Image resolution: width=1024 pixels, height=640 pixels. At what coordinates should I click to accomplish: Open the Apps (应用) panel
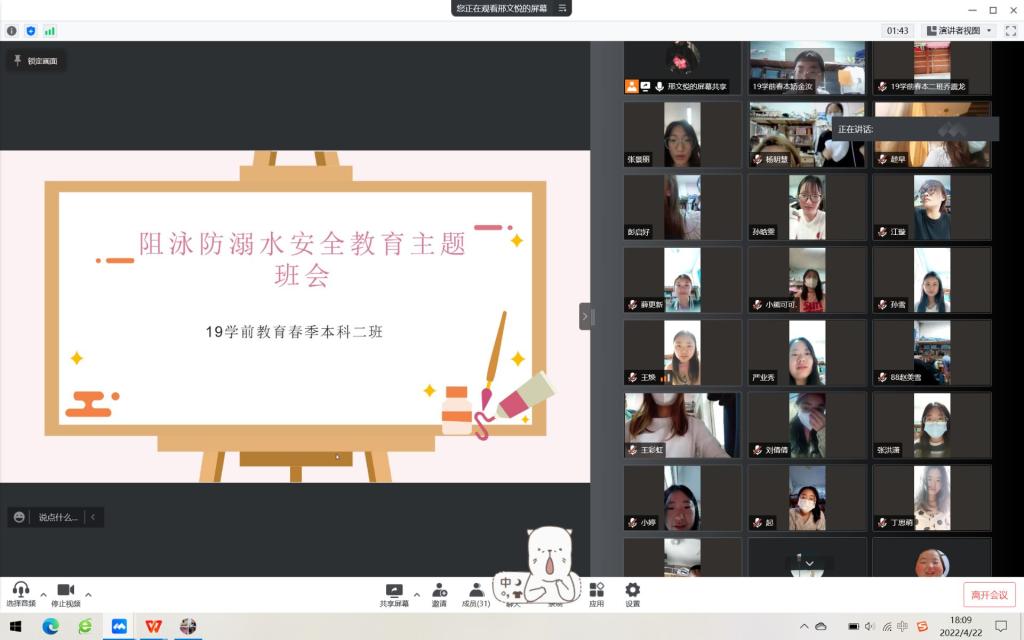click(x=596, y=594)
